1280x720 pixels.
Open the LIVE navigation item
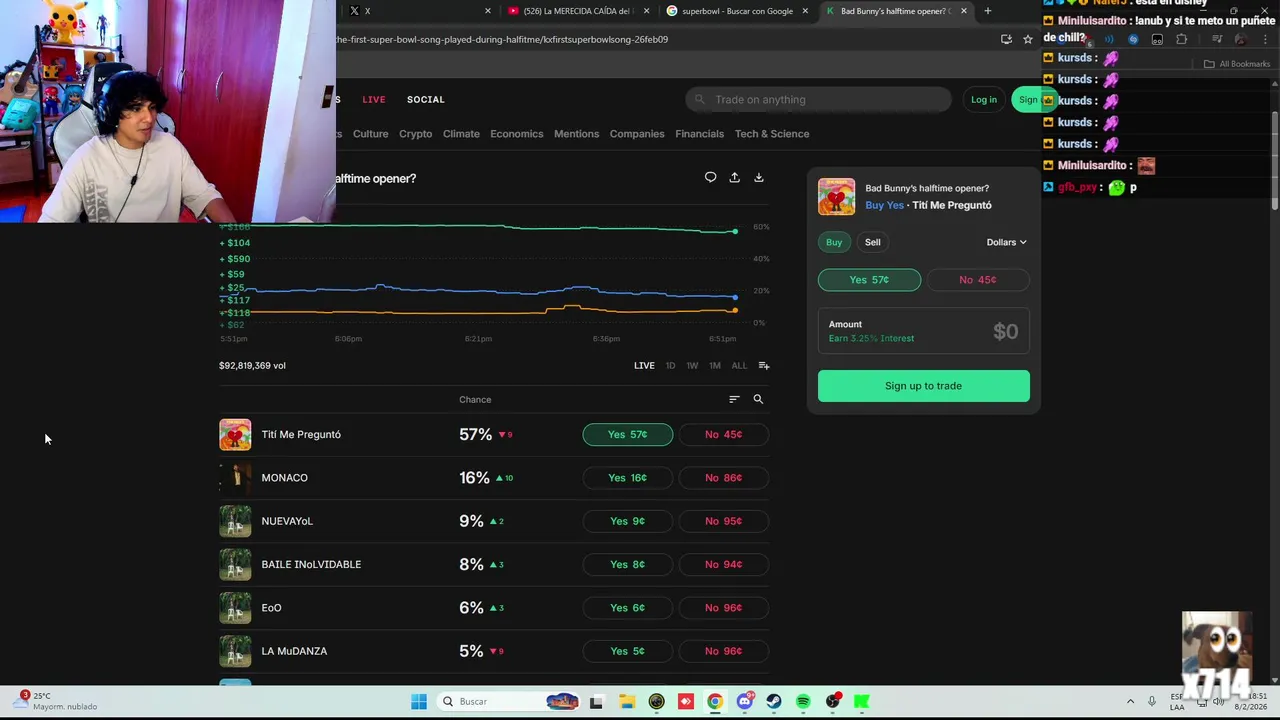tap(374, 100)
